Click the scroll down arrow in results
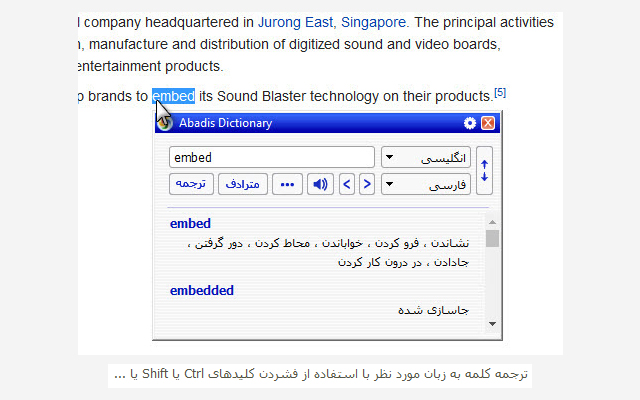Image resolution: width=640 pixels, height=400 pixels. click(x=492, y=324)
